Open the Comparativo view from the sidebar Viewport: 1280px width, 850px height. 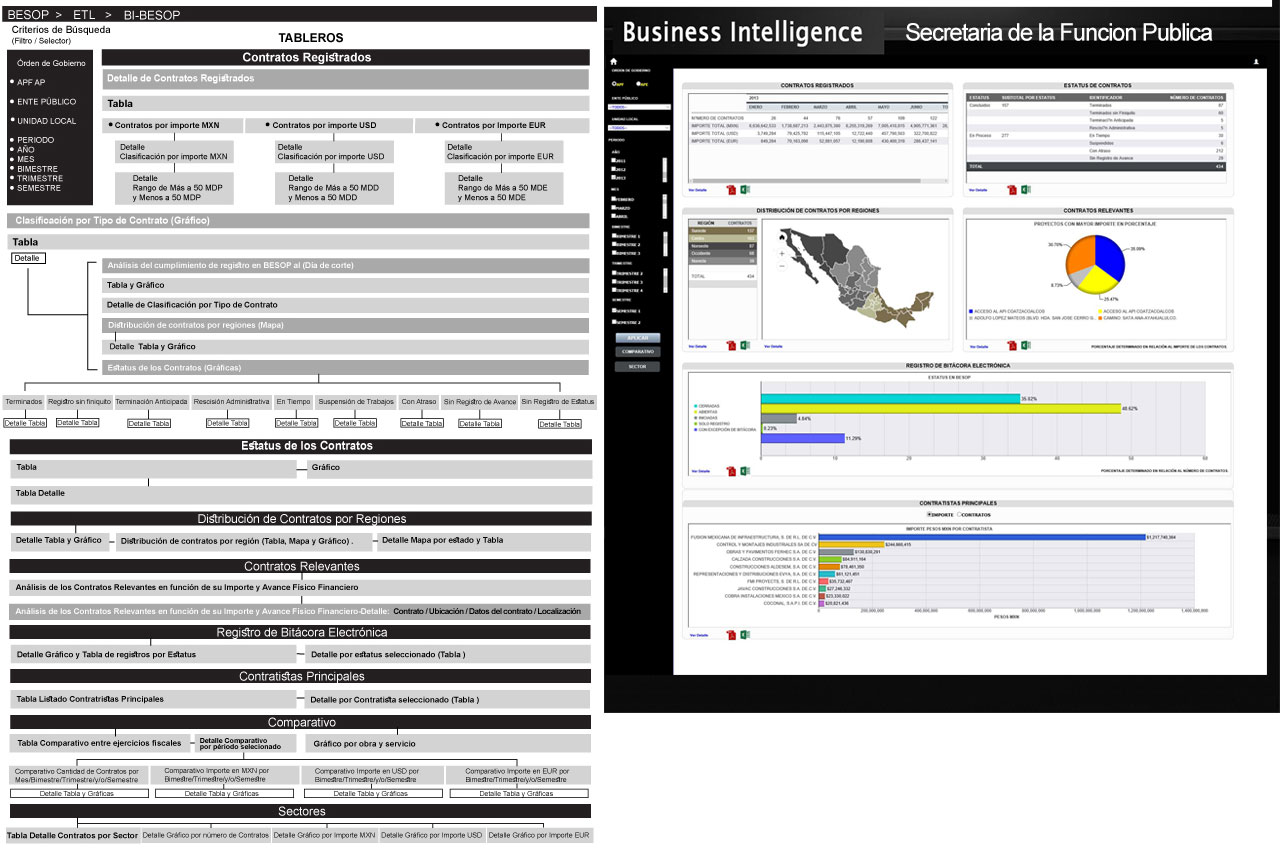click(638, 352)
